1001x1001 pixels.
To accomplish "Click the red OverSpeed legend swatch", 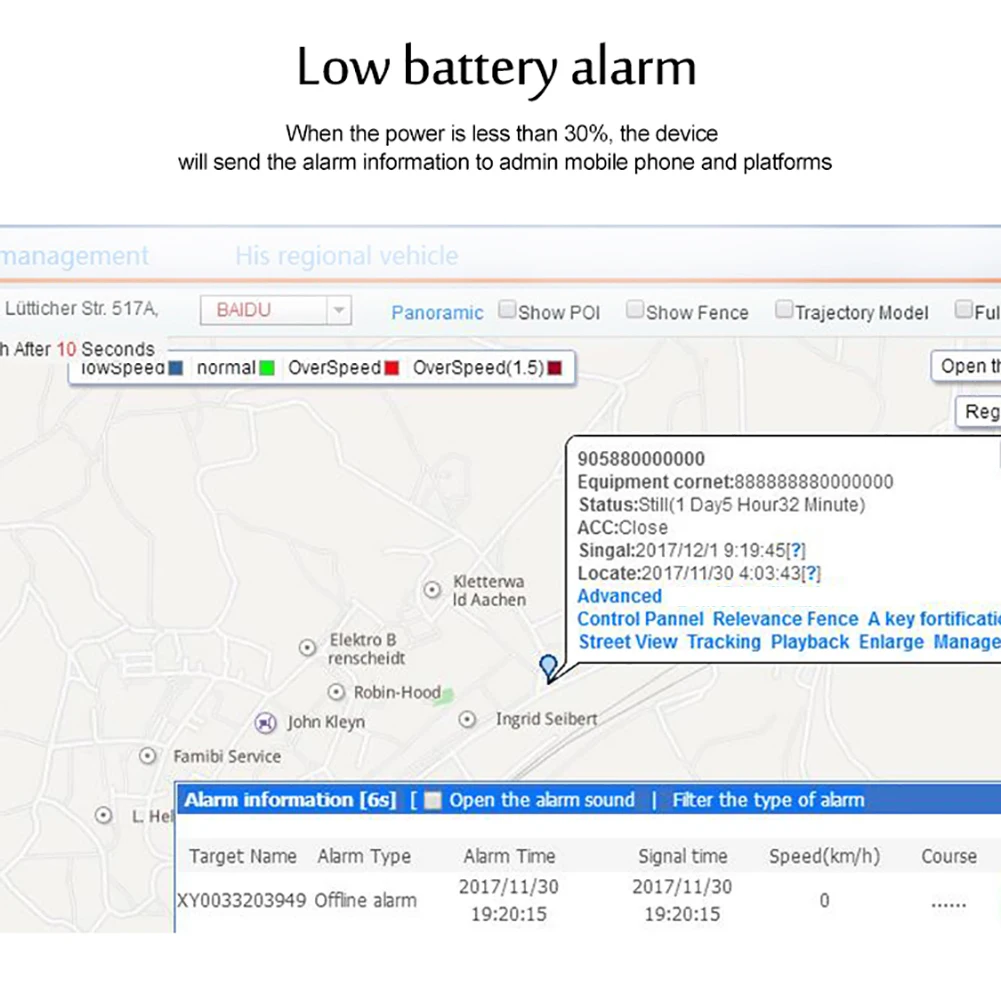I will tap(391, 368).
